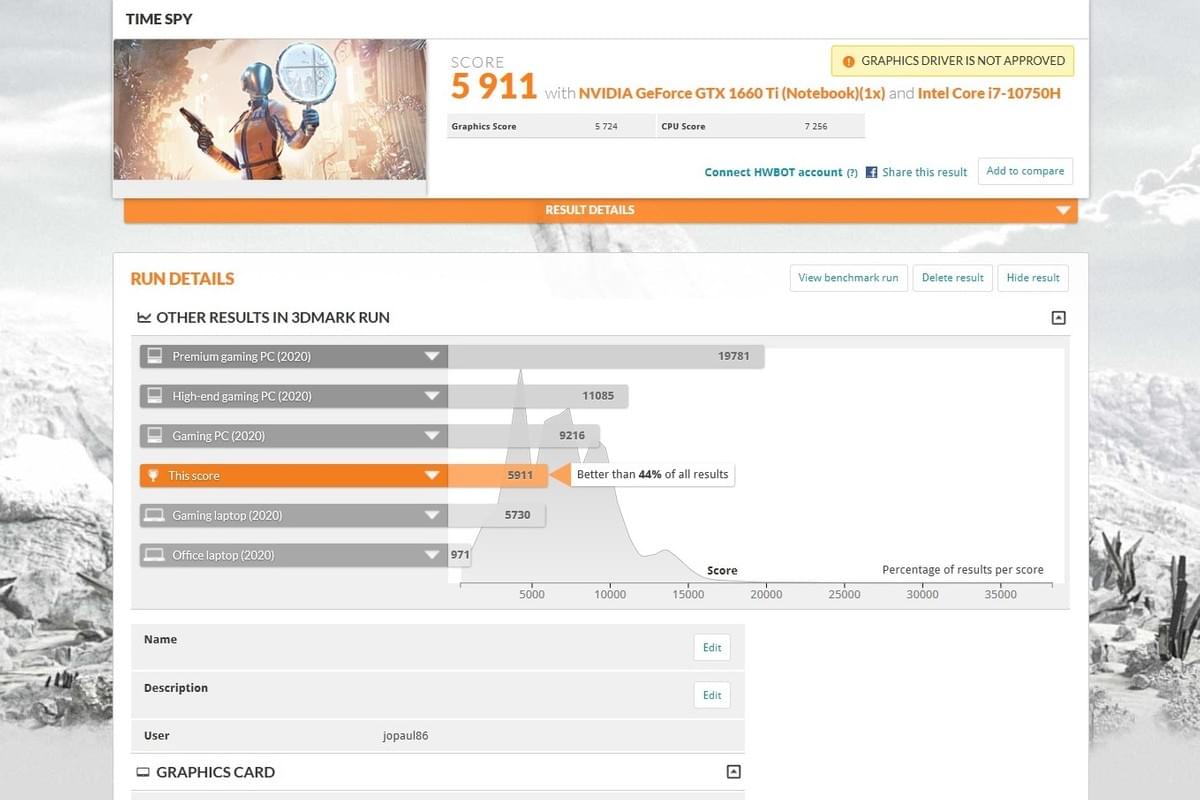Click the overall score 5 911
Screen dimensions: 1200x800
point(494,87)
